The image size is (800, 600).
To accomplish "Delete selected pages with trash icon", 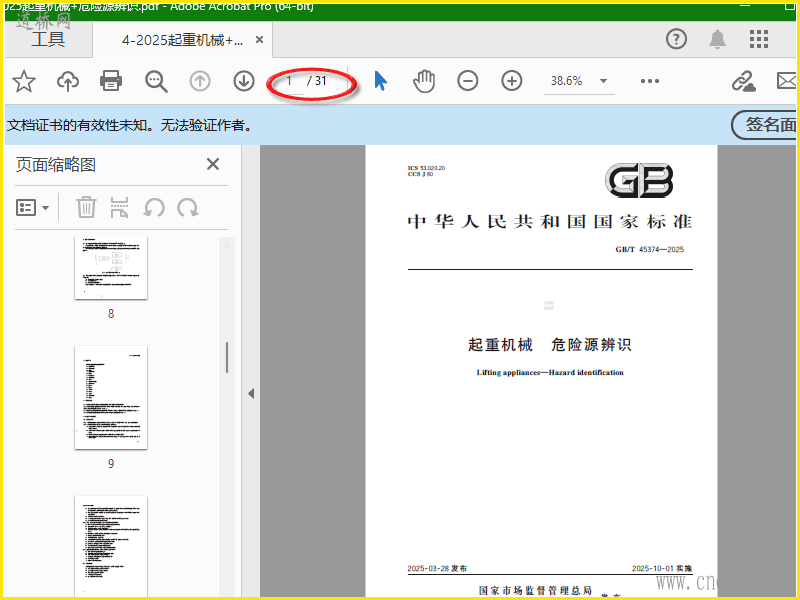I will click(86, 208).
